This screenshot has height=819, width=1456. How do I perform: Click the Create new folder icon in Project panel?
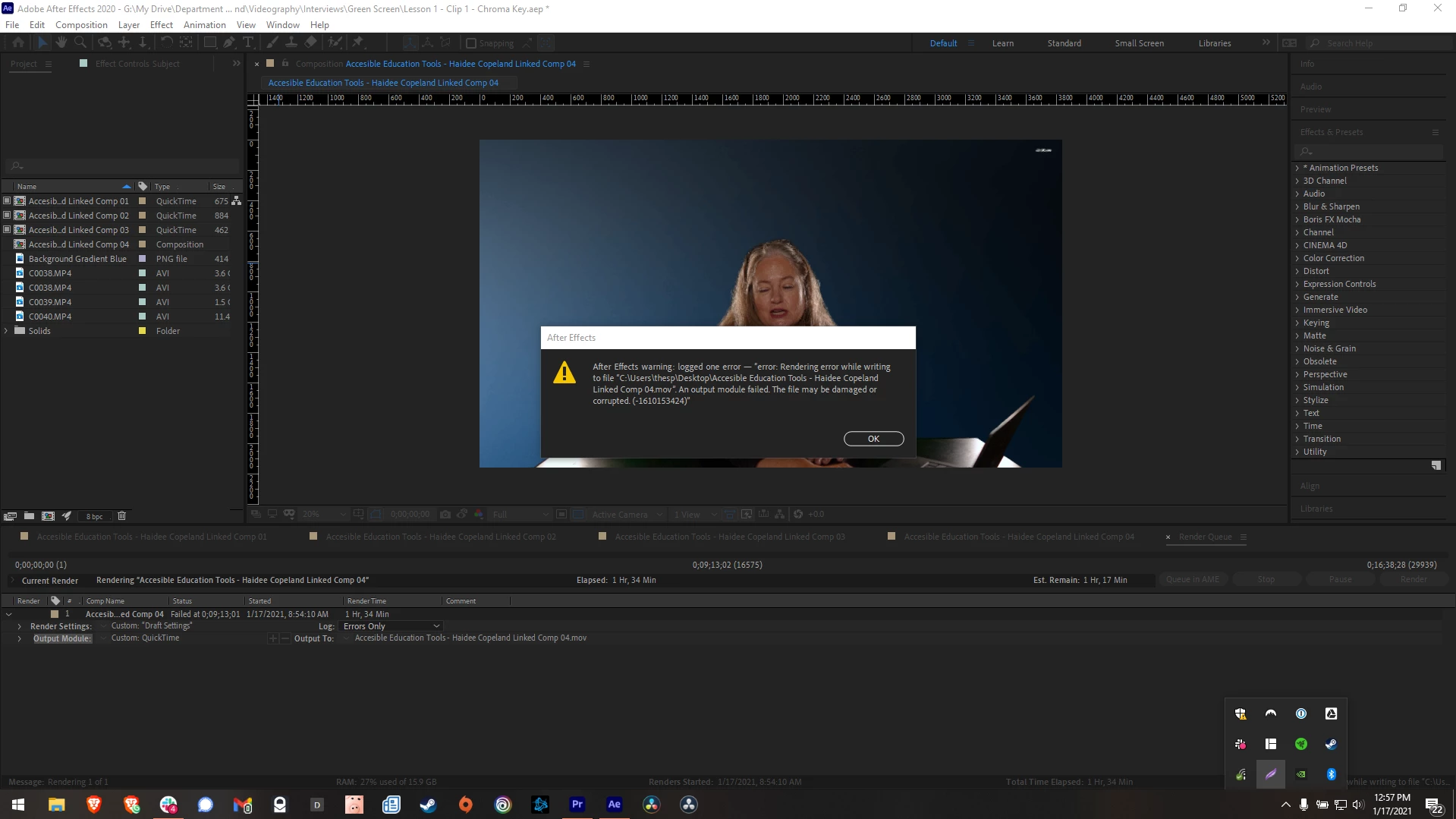coord(29,516)
